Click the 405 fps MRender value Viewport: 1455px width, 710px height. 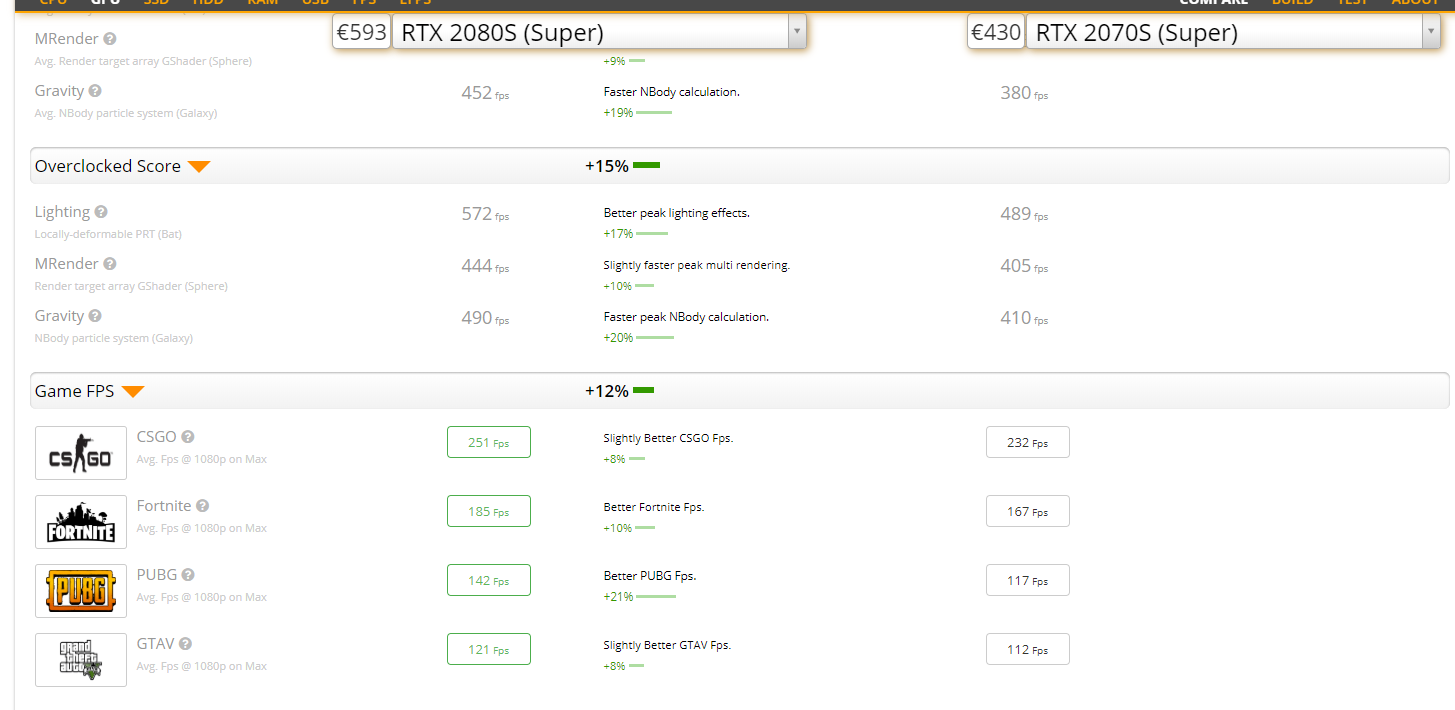click(1024, 266)
